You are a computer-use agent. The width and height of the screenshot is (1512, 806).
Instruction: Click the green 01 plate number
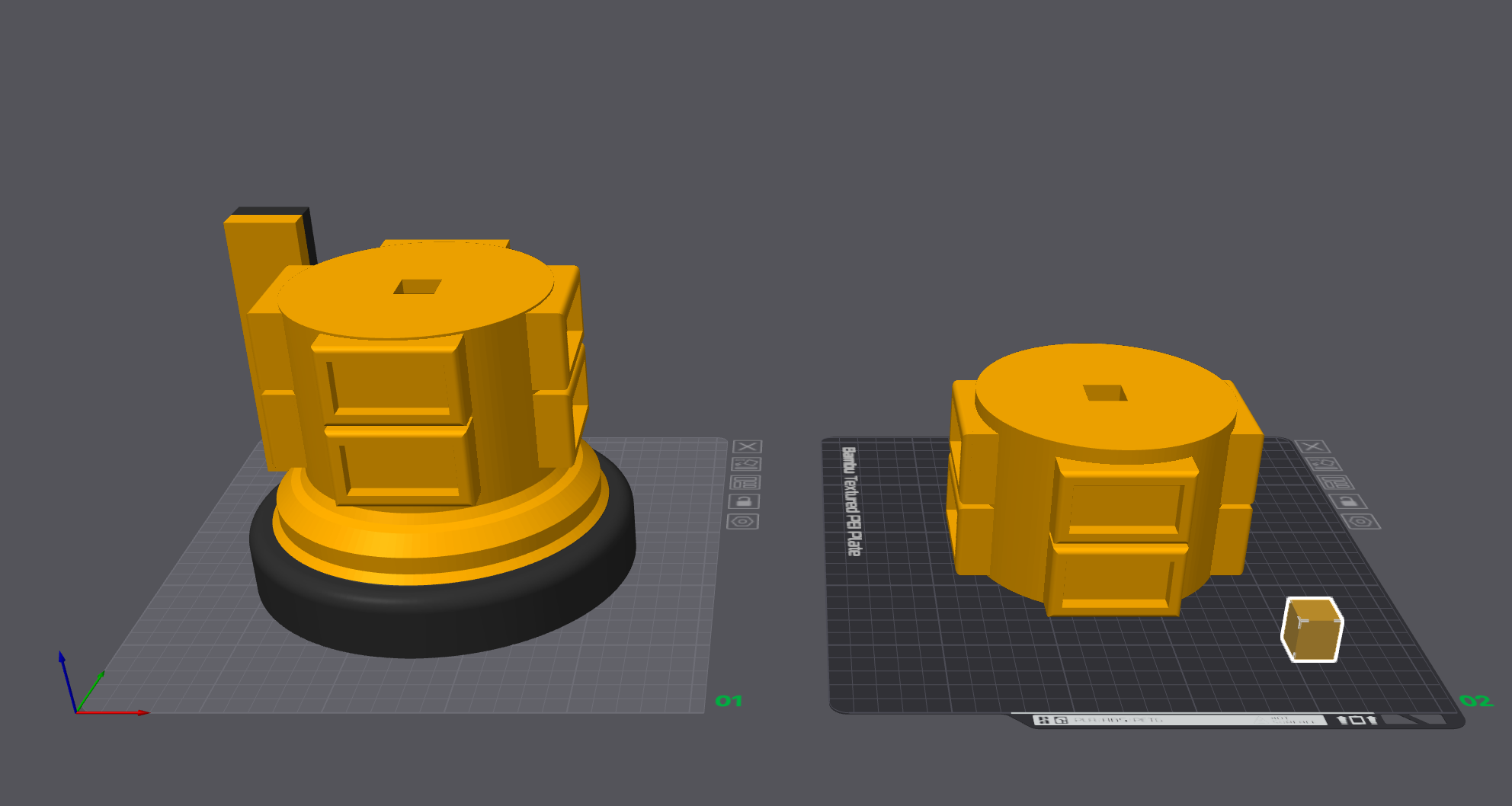[x=729, y=701]
